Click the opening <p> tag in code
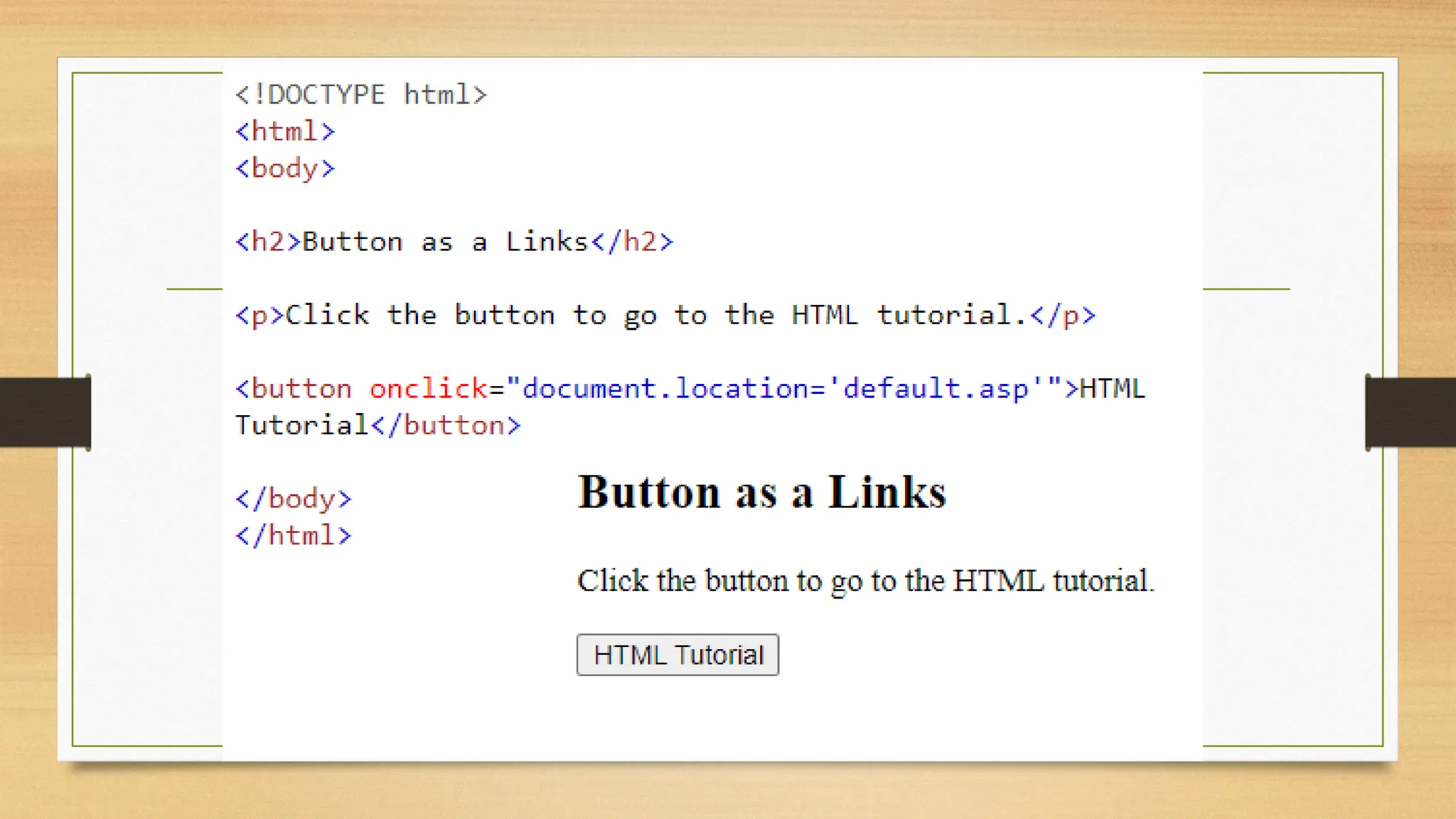 259,316
